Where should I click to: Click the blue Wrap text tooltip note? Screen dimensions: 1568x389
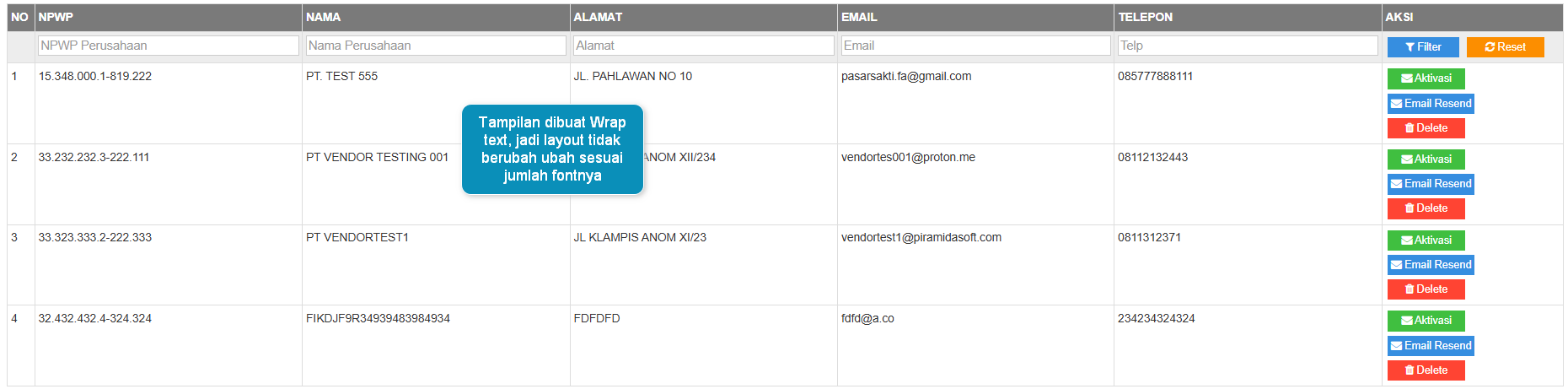(552, 149)
